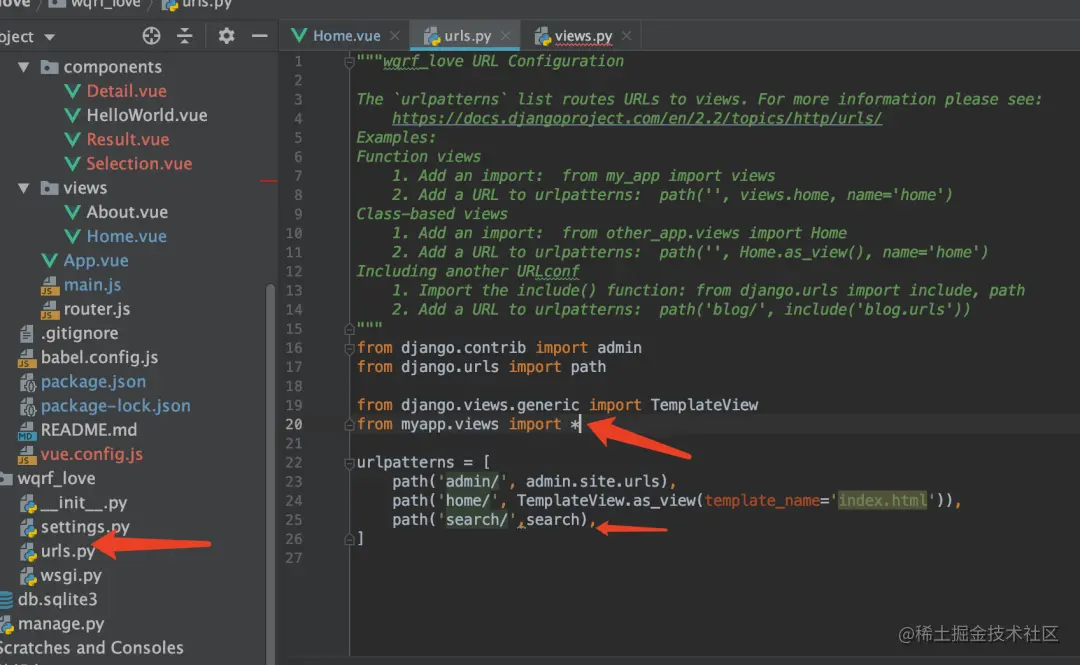1080x665 pixels.
Task: Select App.vue file
Action: point(96,260)
